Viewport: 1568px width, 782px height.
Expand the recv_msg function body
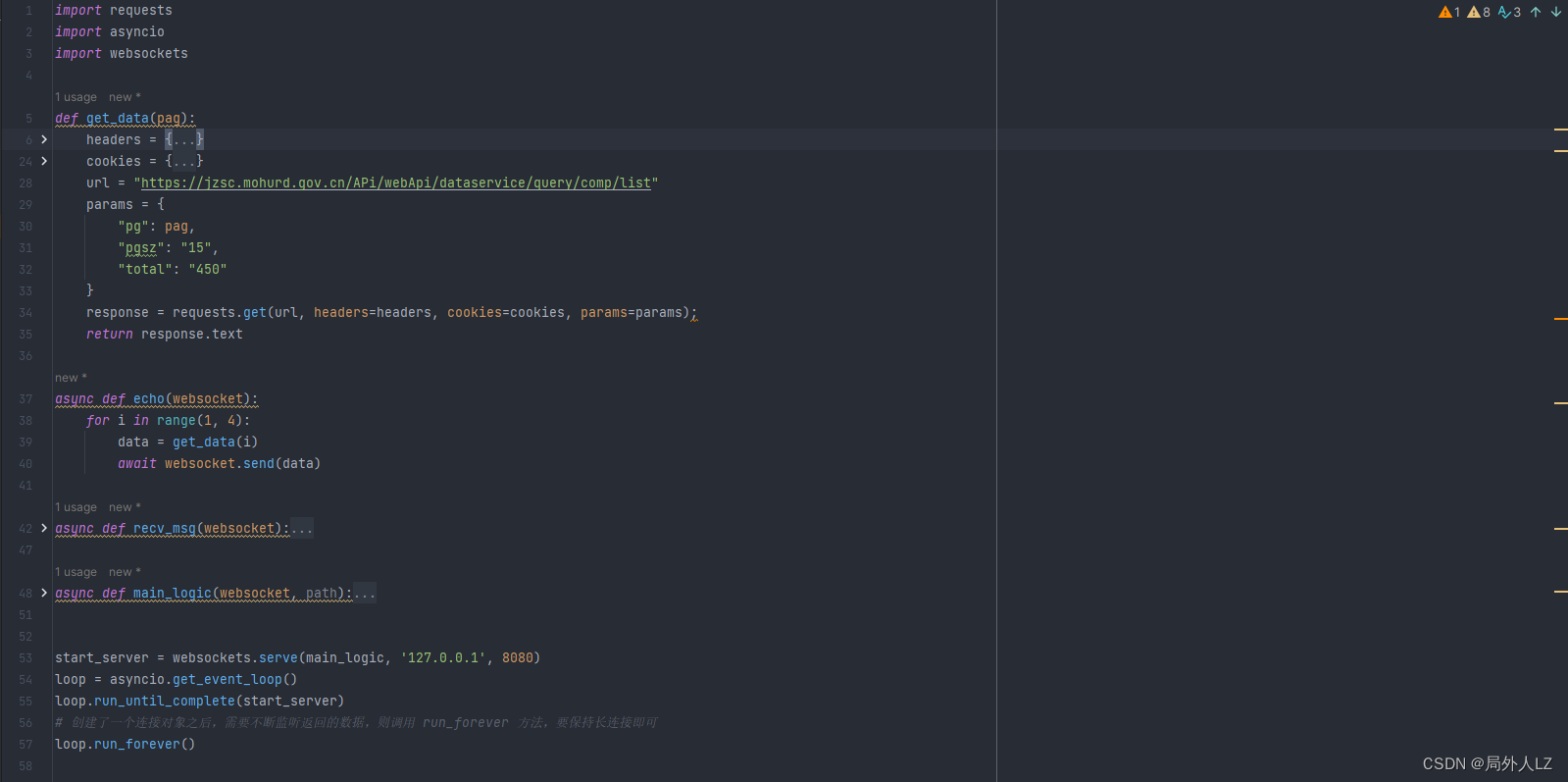coord(44,528)
